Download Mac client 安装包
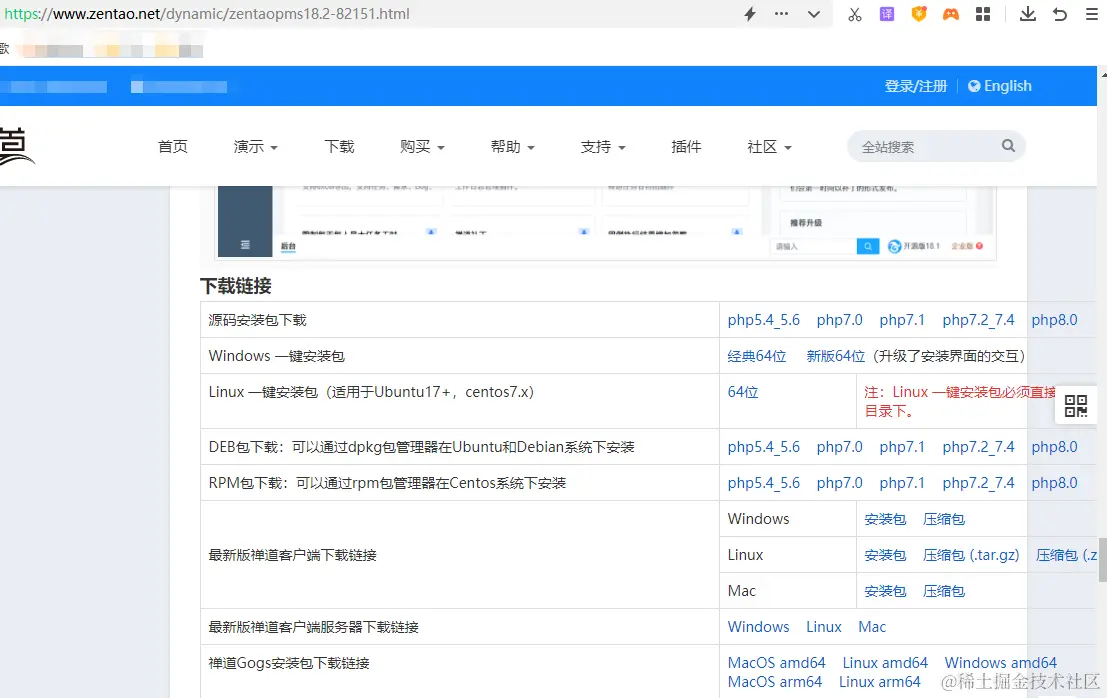 [885, 591]
